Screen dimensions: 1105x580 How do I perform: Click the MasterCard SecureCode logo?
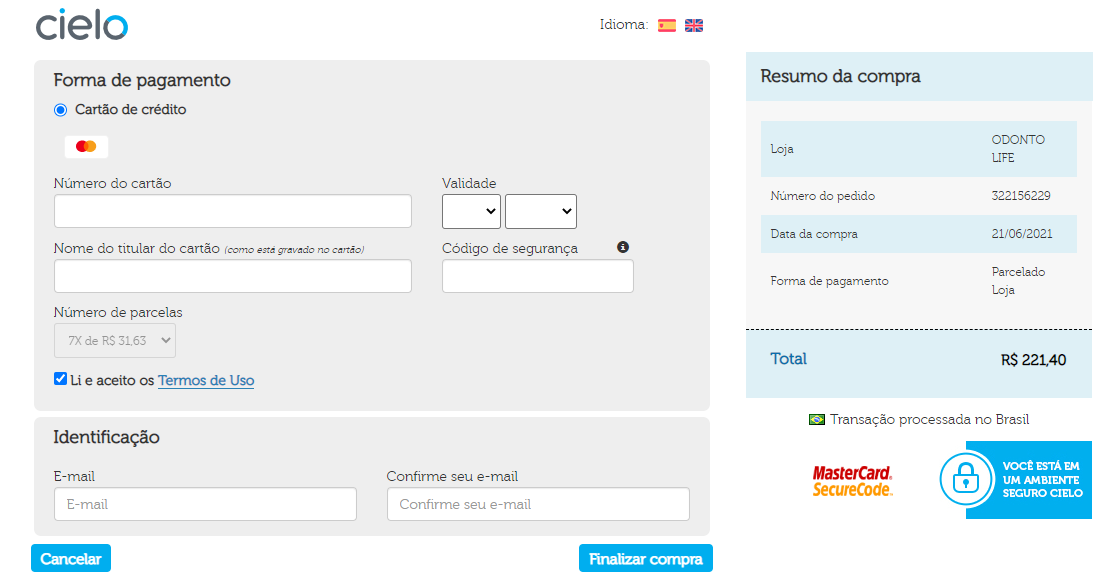(852, 481)
